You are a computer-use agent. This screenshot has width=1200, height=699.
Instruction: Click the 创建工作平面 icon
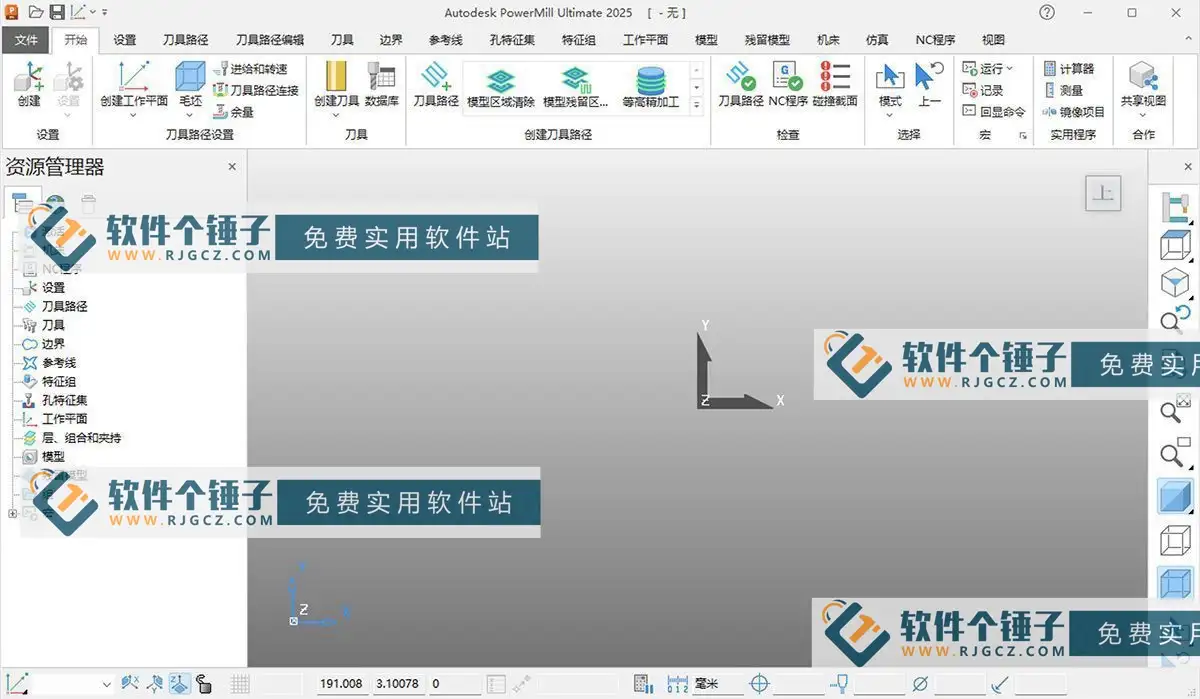pos(134,78)
